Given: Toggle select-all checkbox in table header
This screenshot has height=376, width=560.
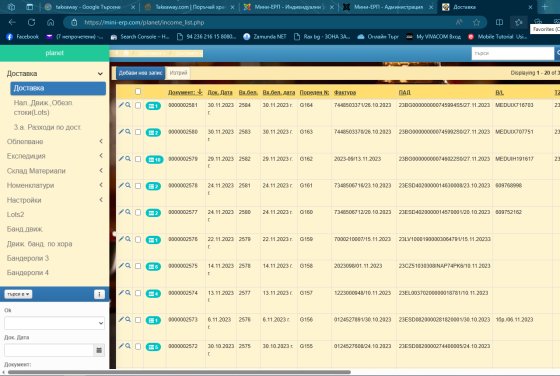Looking at the screenshot, I should [x=138, y=92].
